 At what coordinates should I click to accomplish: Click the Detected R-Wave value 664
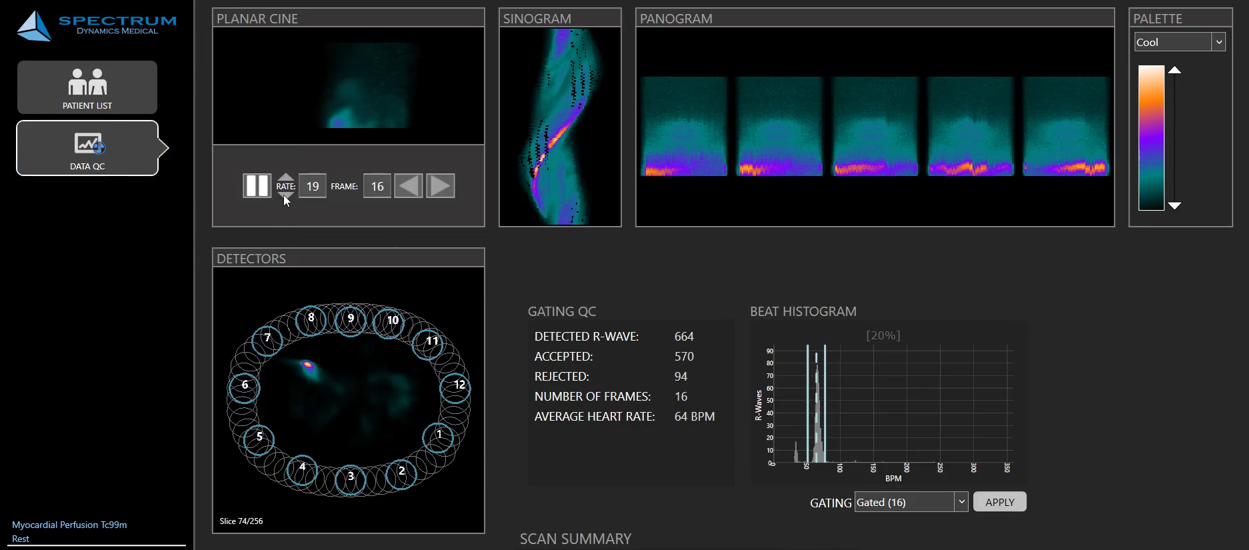point(684,337)
